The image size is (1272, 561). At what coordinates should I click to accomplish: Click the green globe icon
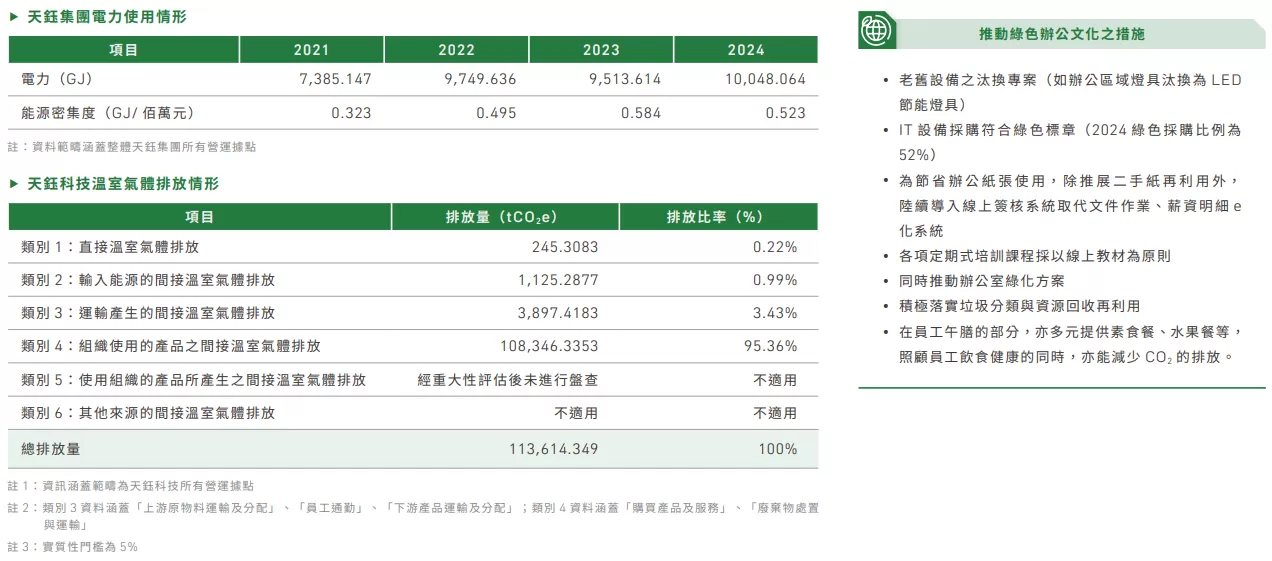click(876, 32)
